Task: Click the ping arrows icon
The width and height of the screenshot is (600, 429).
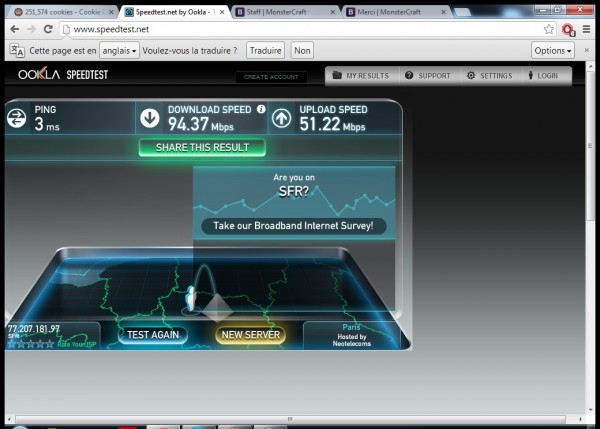Action: tap(16, 117)
